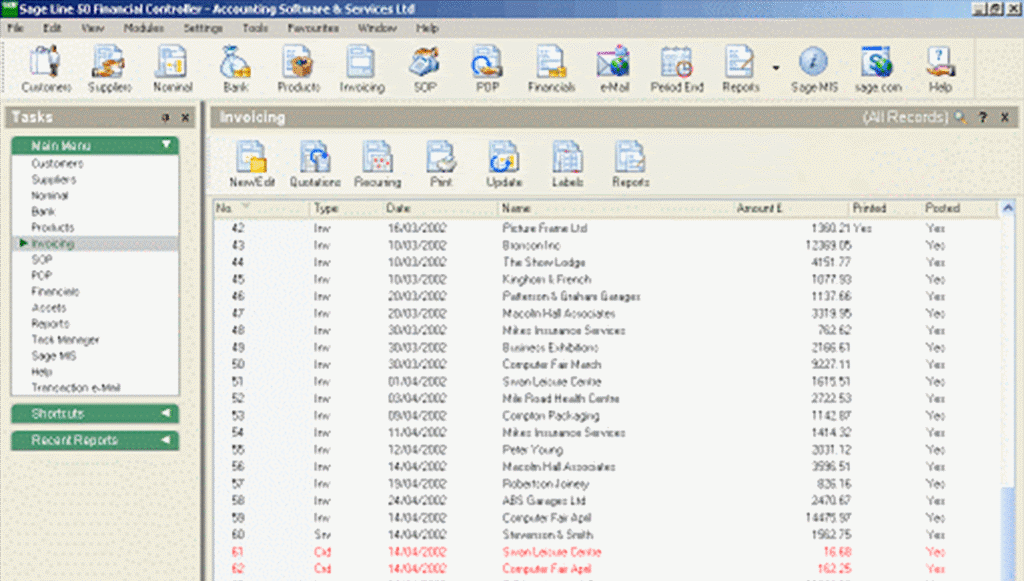Select the invoice row for Peter Young

point(607,450)
